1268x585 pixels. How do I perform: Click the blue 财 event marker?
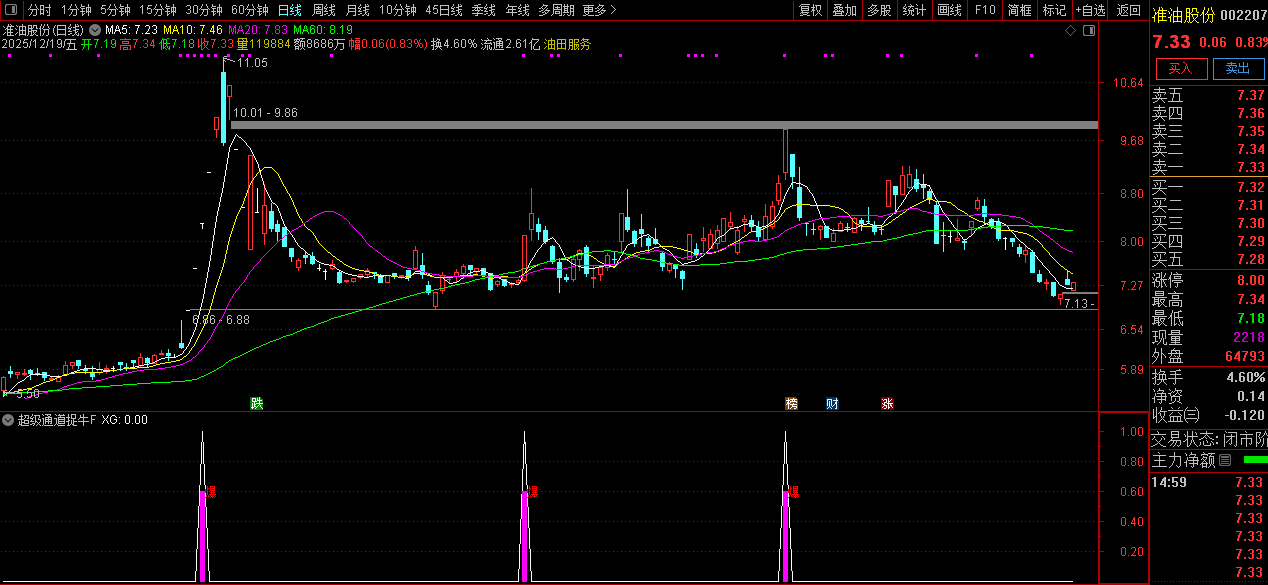pos(832,404)
